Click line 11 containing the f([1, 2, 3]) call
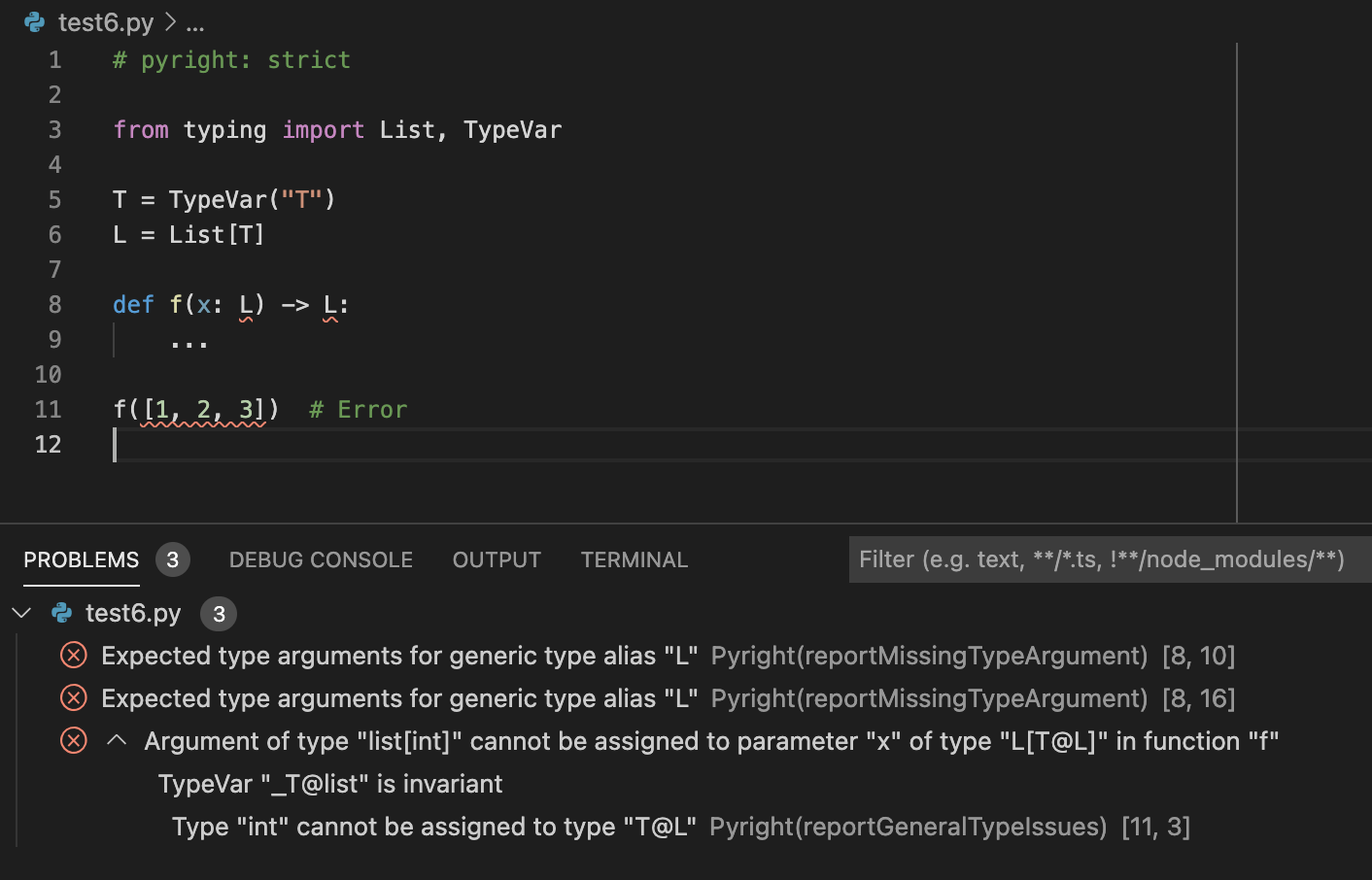The width and height of the screenshot is (1372, 880). (x=194, y=409)
